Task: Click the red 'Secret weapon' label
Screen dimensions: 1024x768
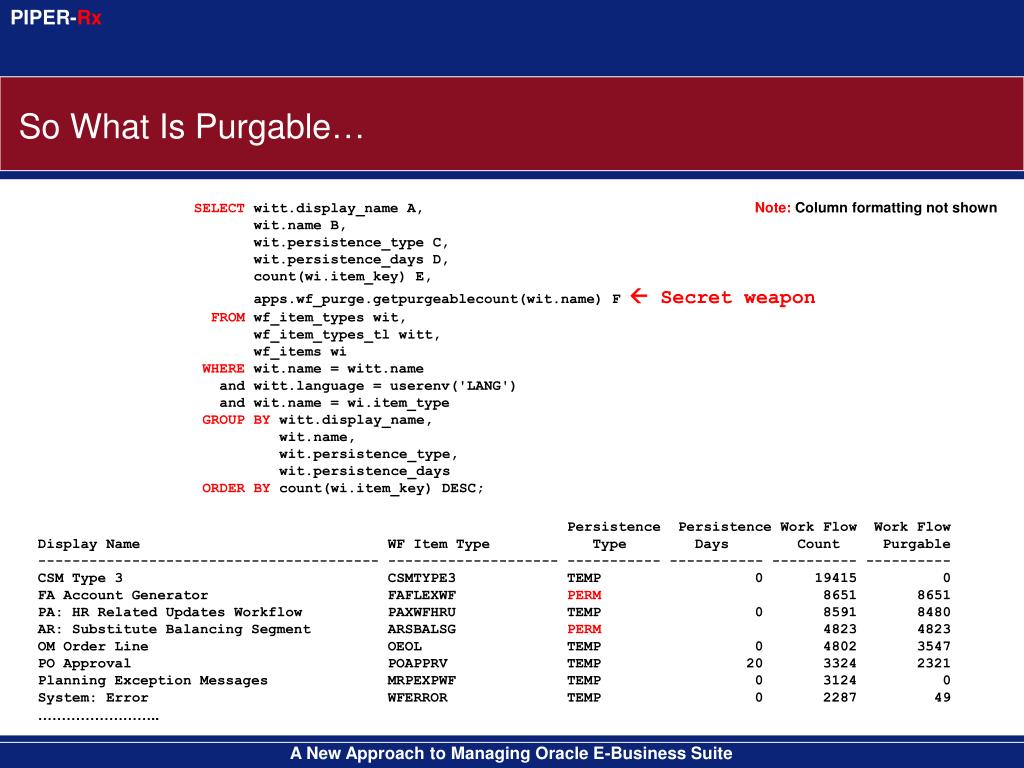Action: [738, 298]
